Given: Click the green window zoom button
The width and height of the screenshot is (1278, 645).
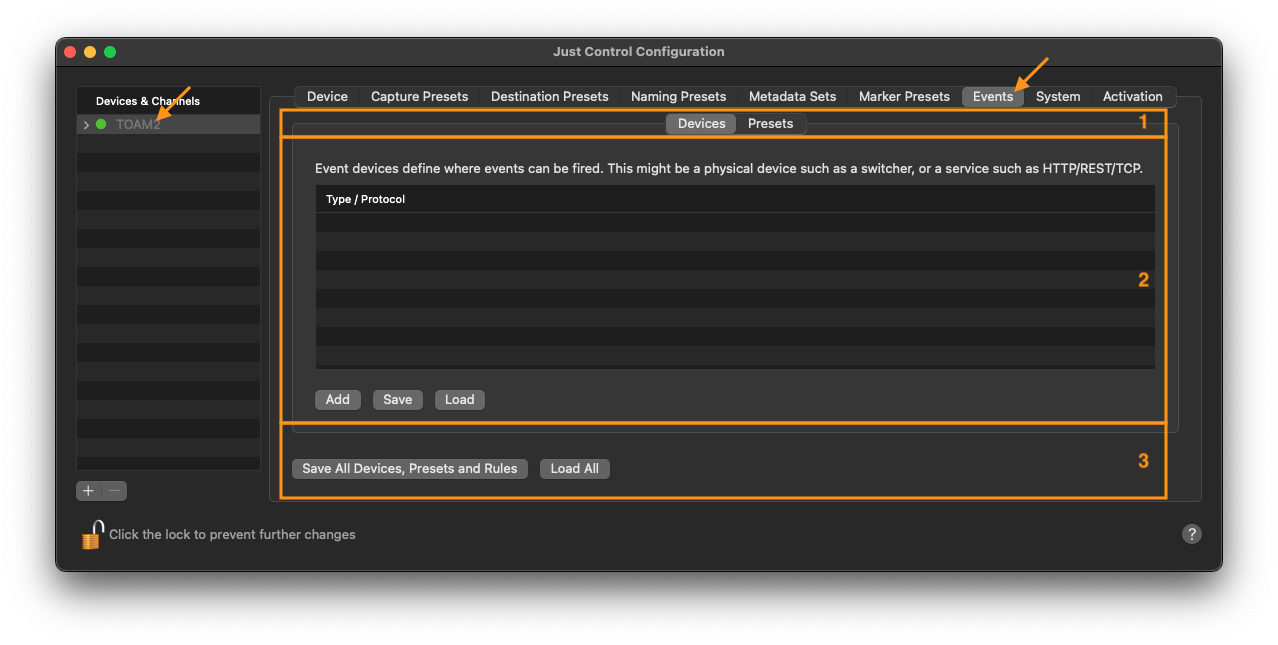Looking at the screenshot, I should (x=110, y=52).
